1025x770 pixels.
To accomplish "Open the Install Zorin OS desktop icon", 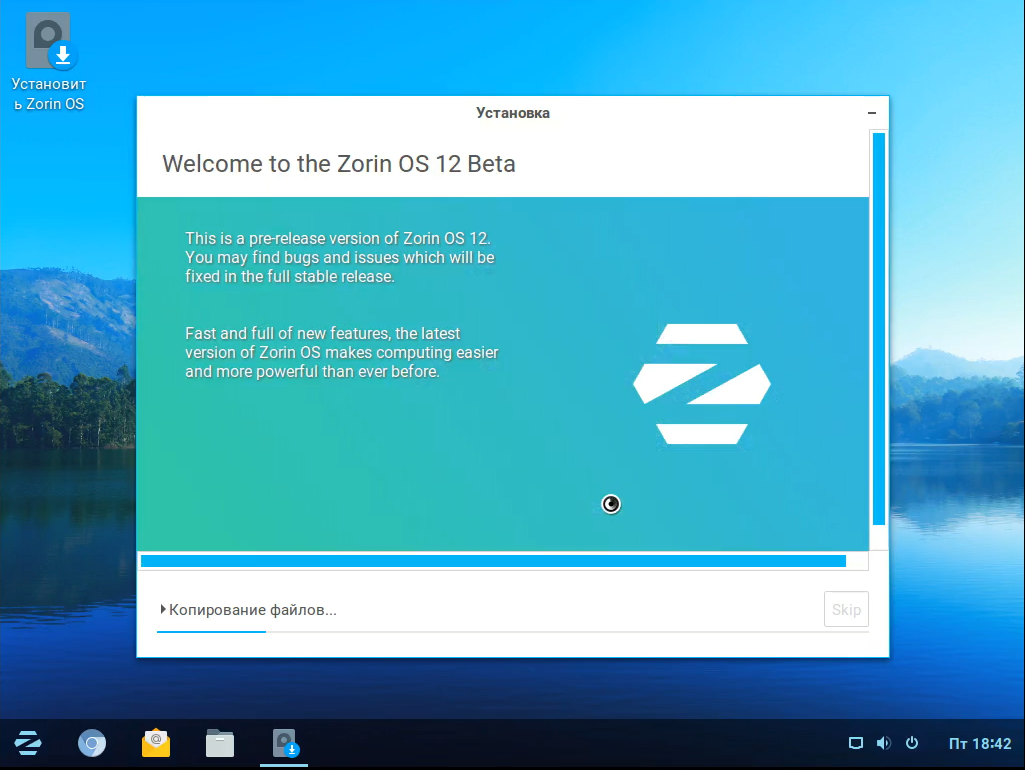I will (49, 62).
